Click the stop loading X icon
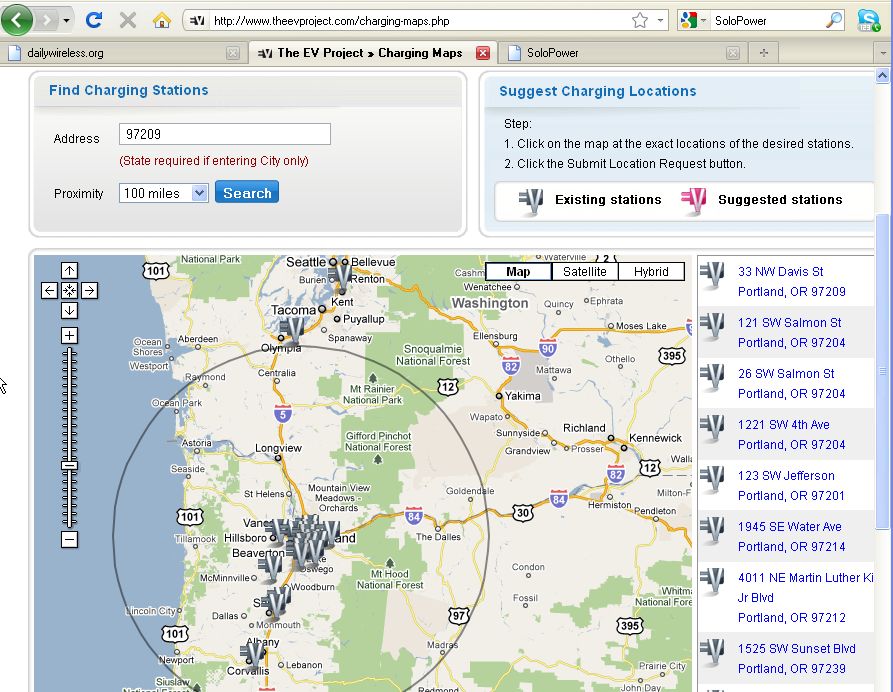 tap(127, 20)
